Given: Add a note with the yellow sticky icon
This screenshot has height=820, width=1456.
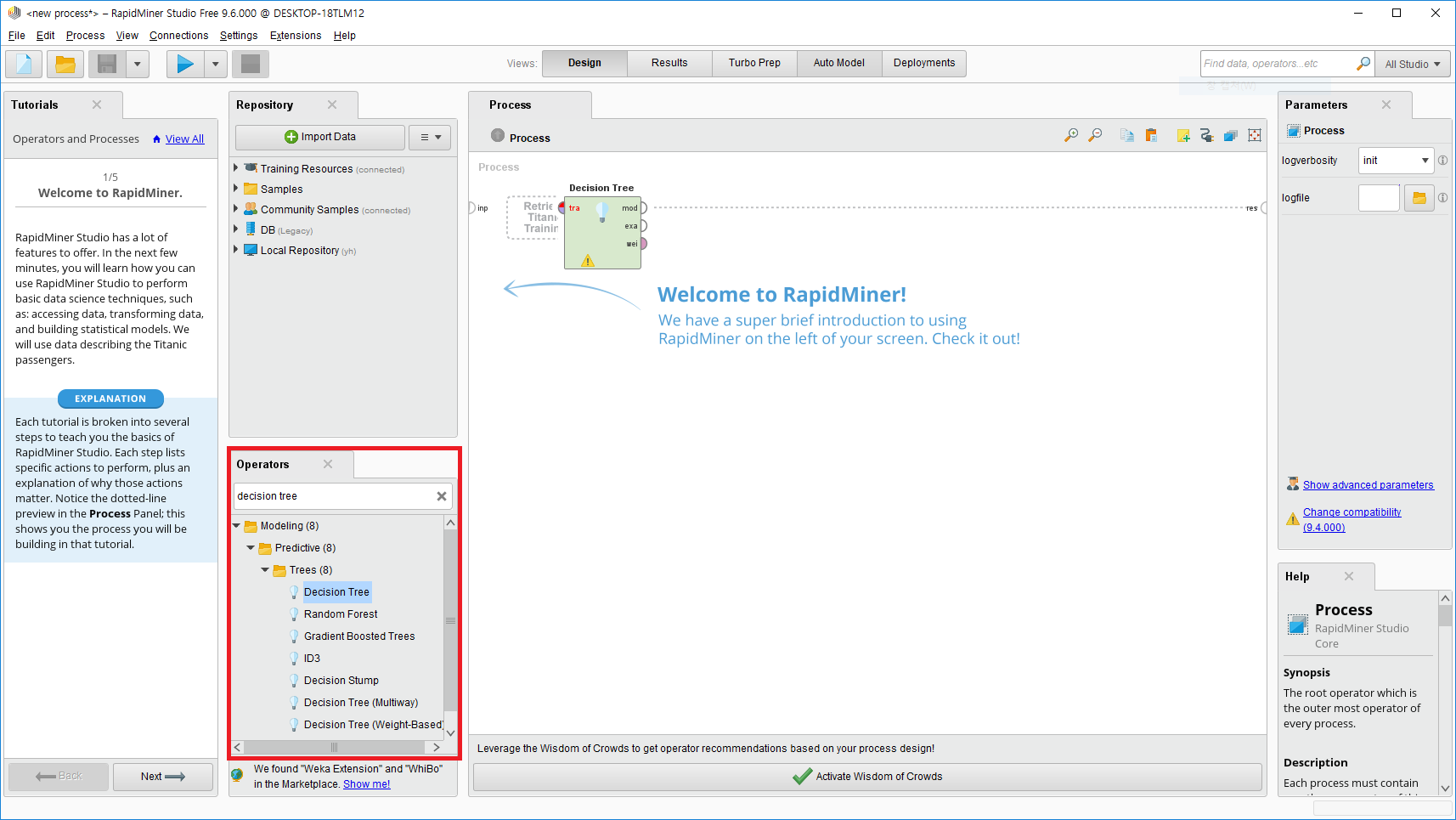Looking at the screenshot, I should (x=1183, y=135).
